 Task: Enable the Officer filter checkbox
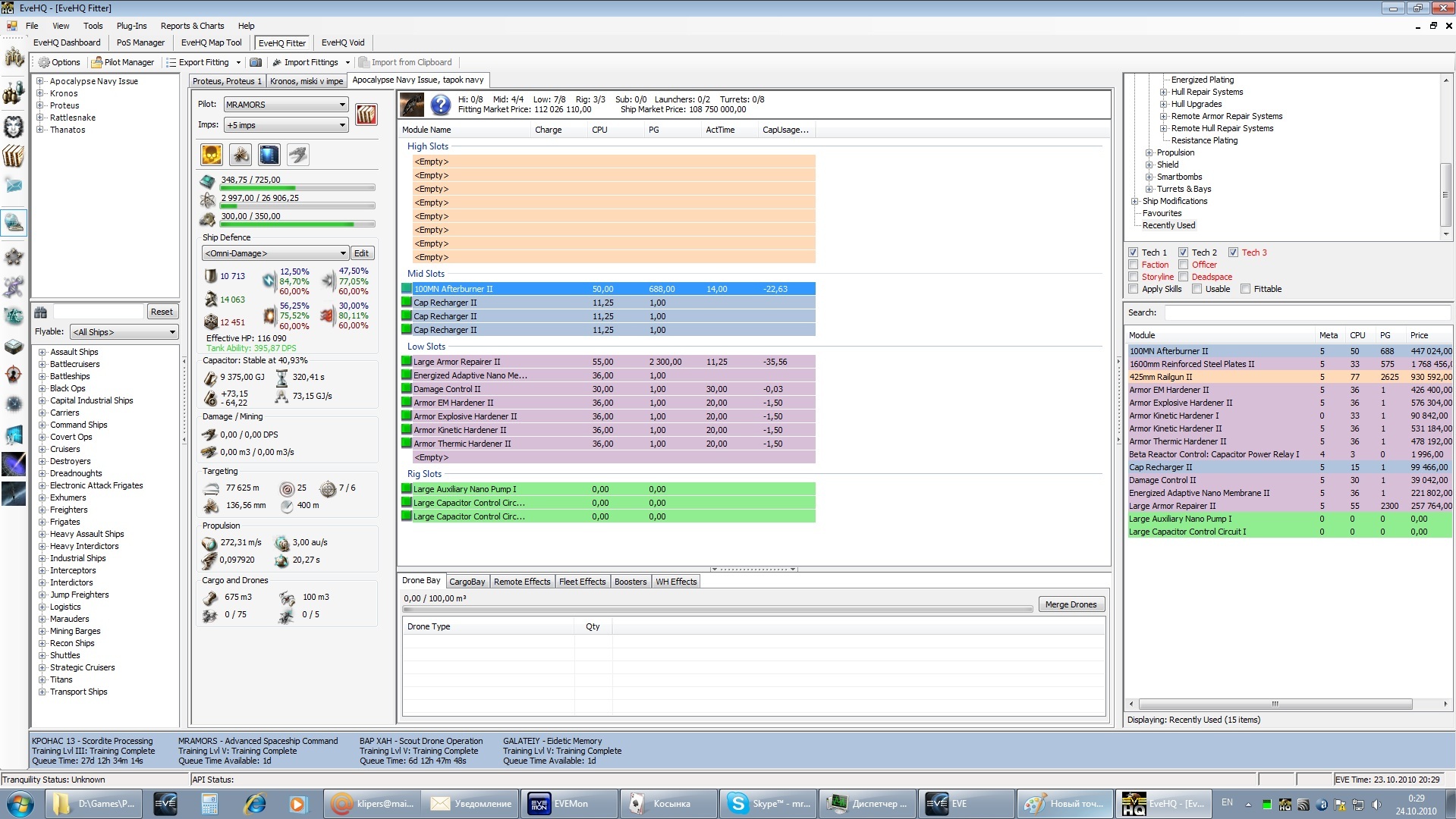pyautogui.click(x=1184, y=265)
